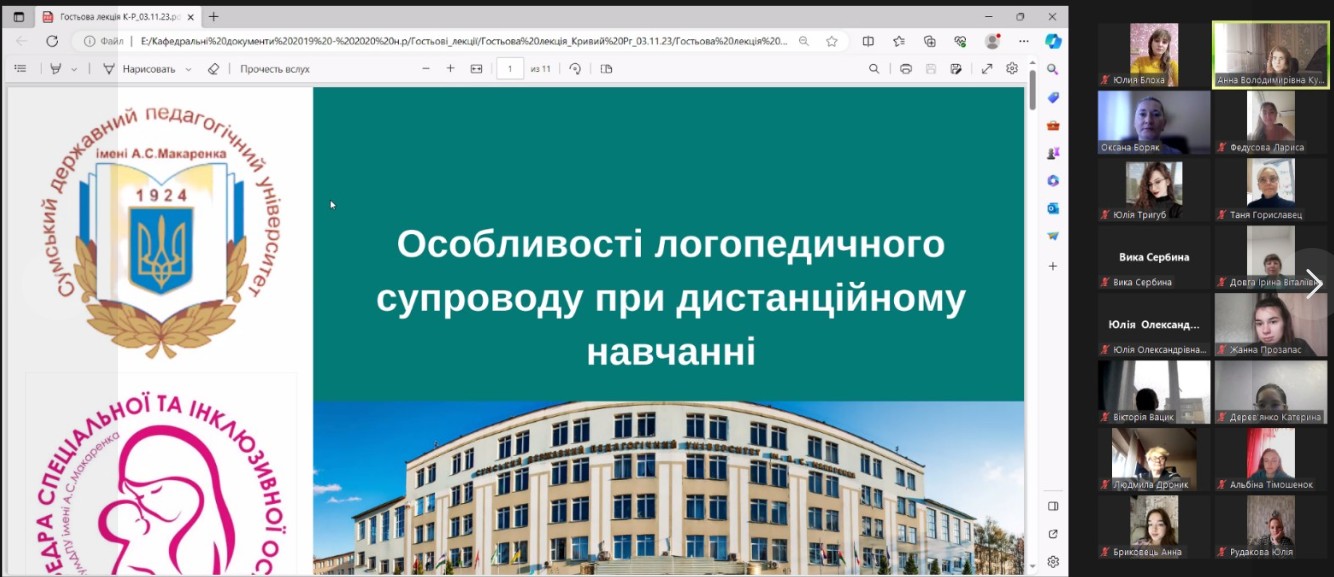The image size is (1334, 577).
Task: Enter full screen PDF view
Action: coord(987,69)
